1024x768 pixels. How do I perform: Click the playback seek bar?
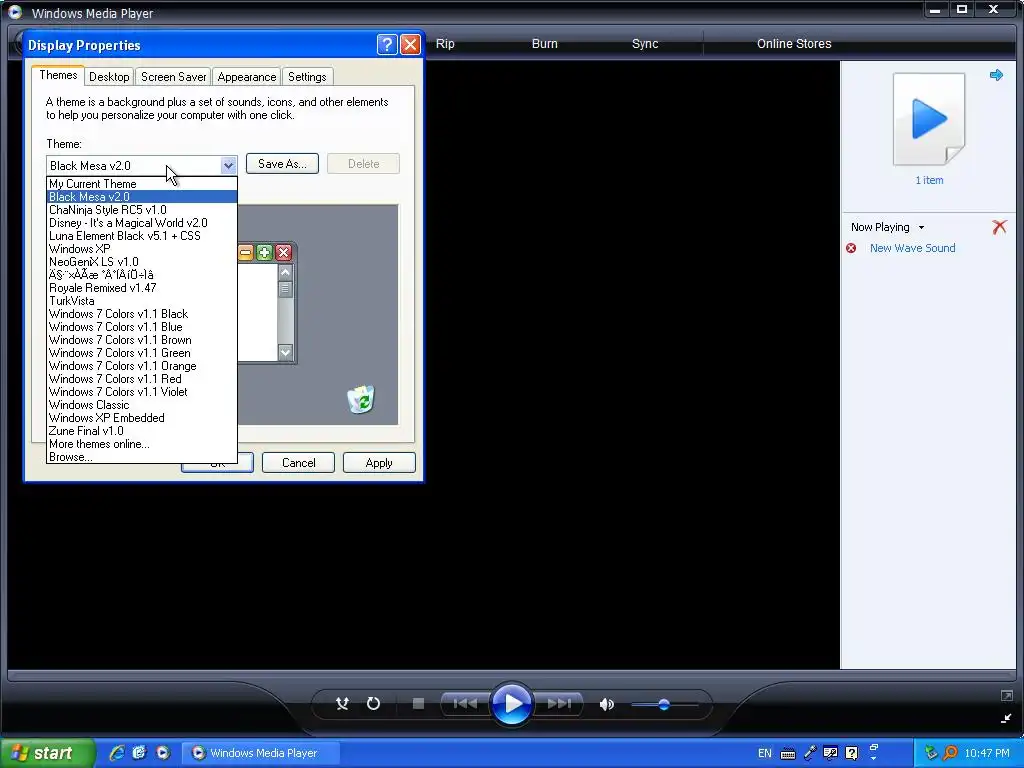tap(511, 675)
